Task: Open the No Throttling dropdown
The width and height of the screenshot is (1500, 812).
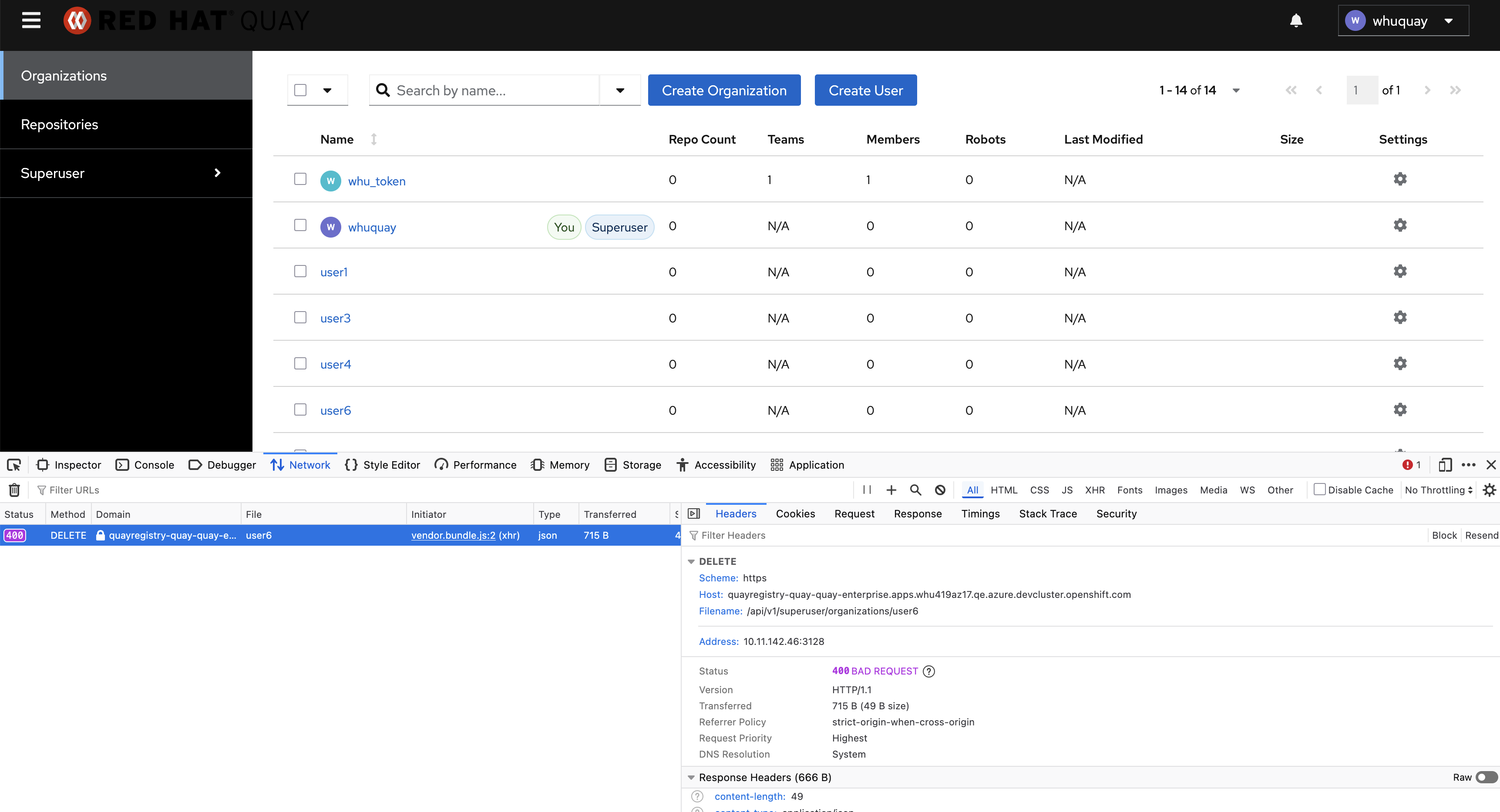Action: coord(1438,490)
